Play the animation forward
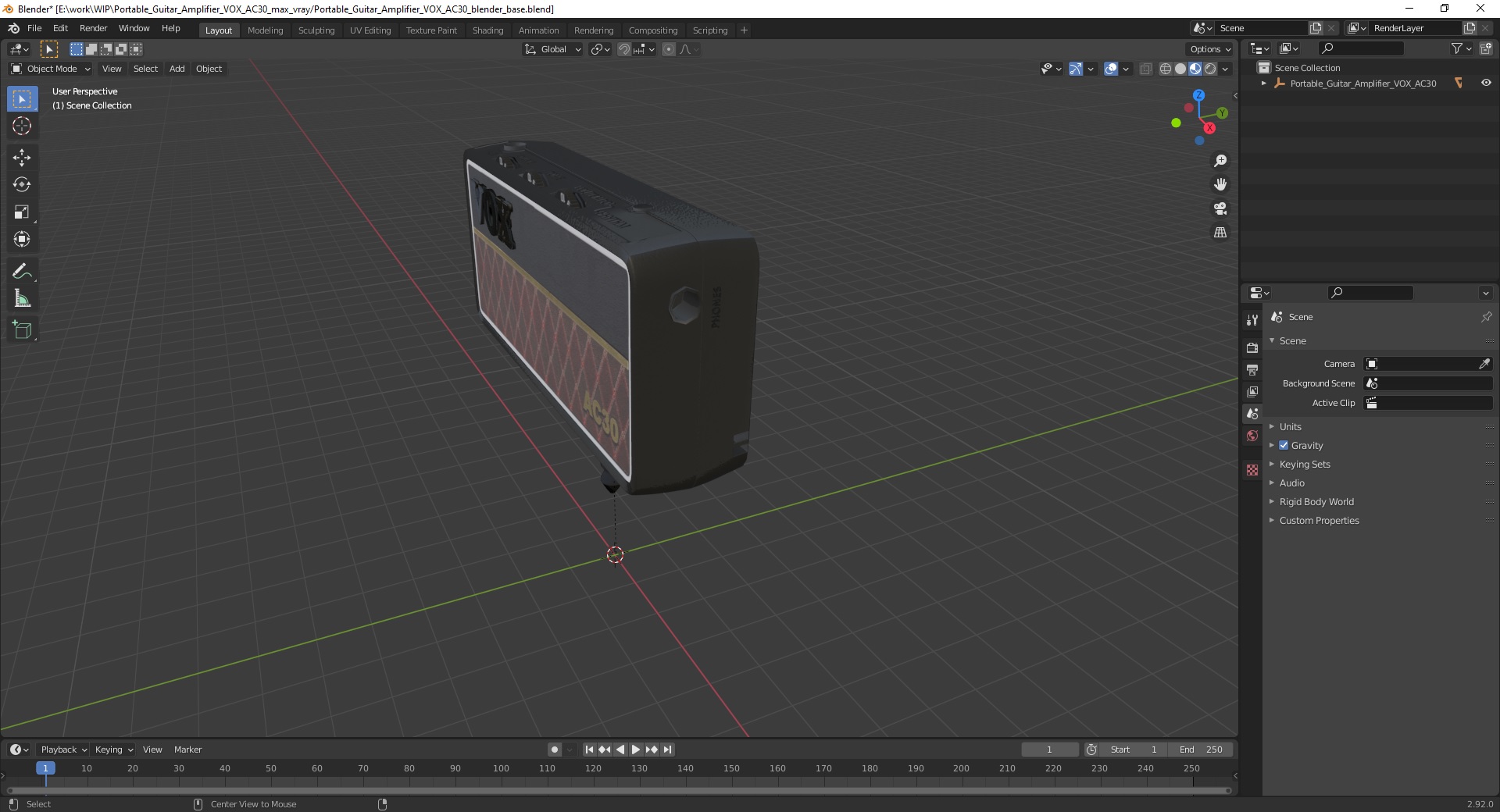 tap(636, 750)
